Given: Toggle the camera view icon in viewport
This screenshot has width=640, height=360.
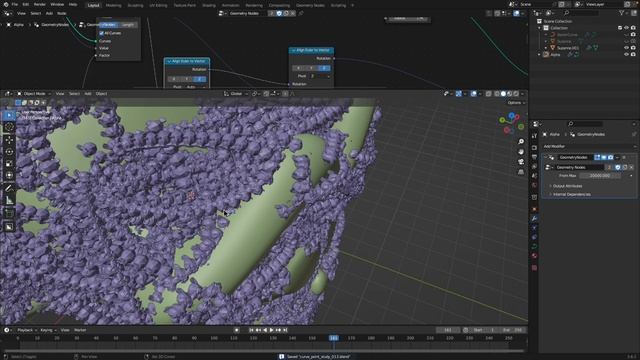Looking at the screenshot, I should click(x=521, y=162).
